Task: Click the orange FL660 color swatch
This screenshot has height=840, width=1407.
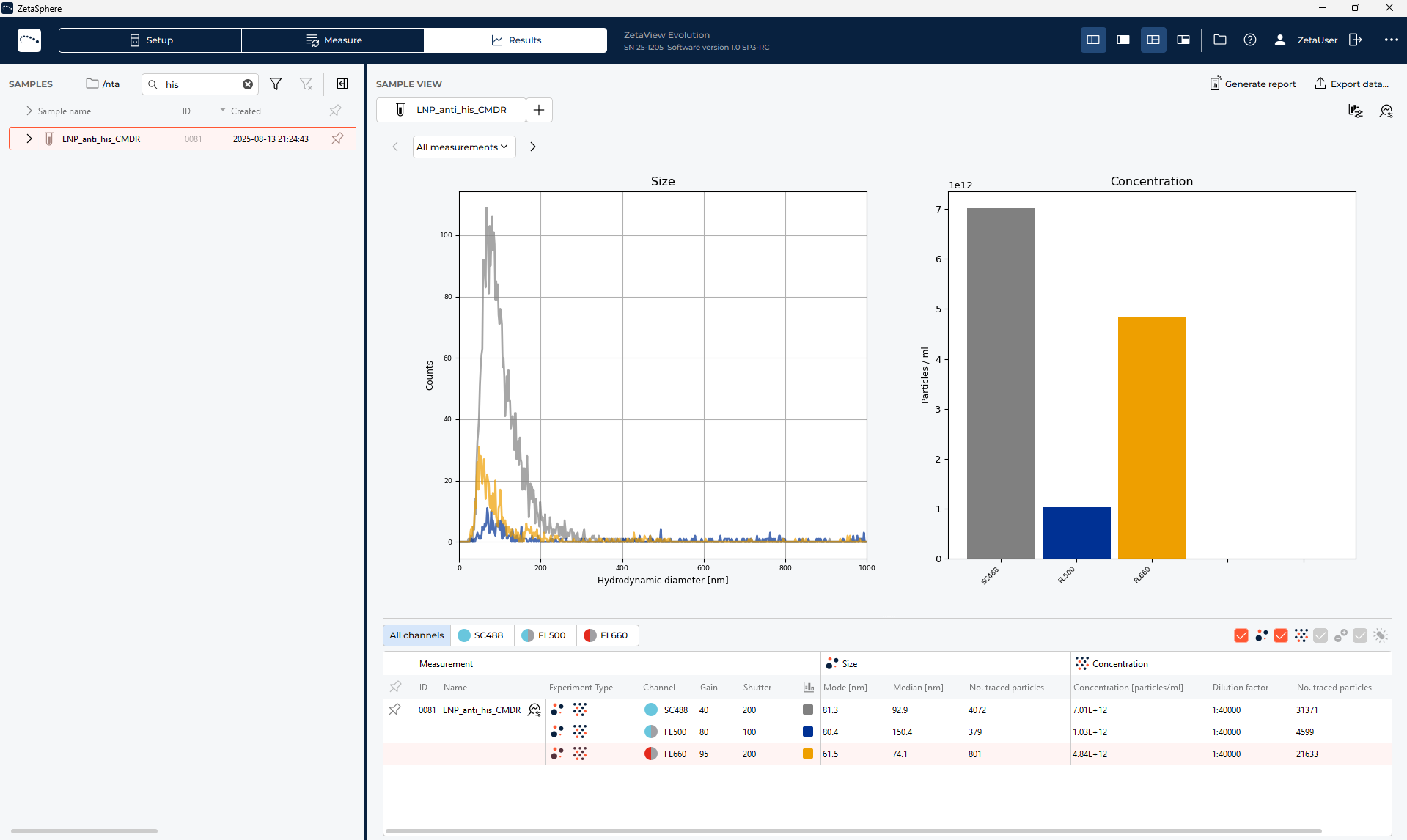Action: pos(808,754)
